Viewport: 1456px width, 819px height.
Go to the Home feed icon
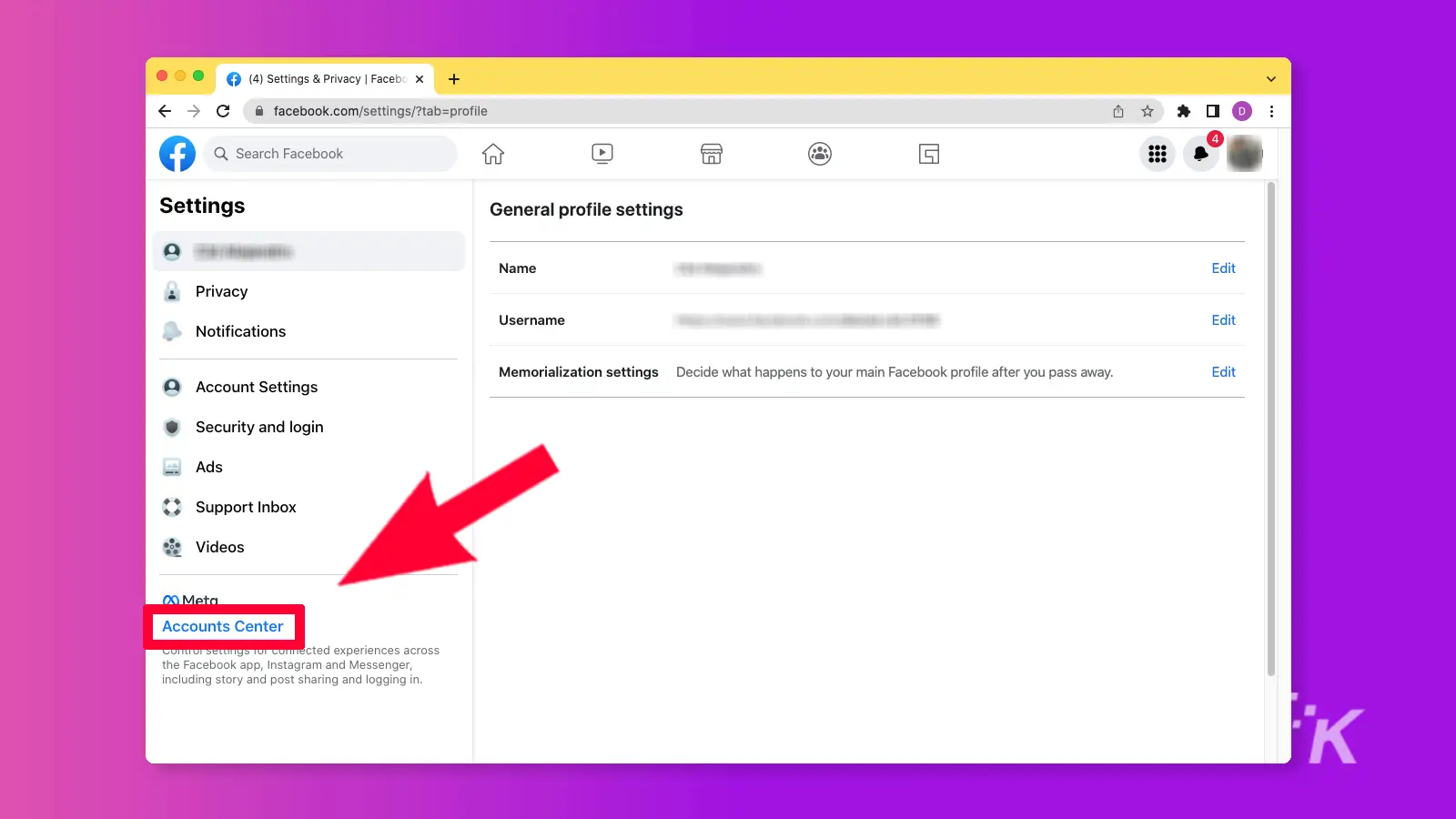(493, 154)
